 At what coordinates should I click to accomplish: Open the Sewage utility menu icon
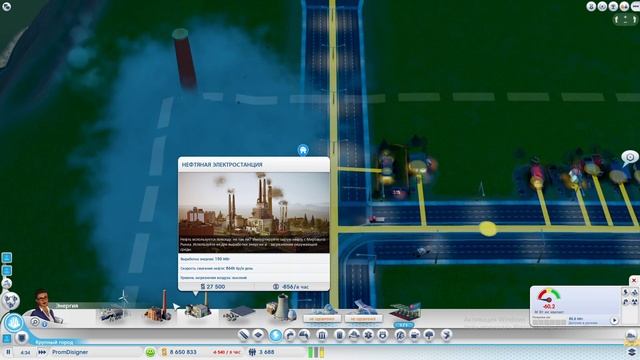coord(304,336)
